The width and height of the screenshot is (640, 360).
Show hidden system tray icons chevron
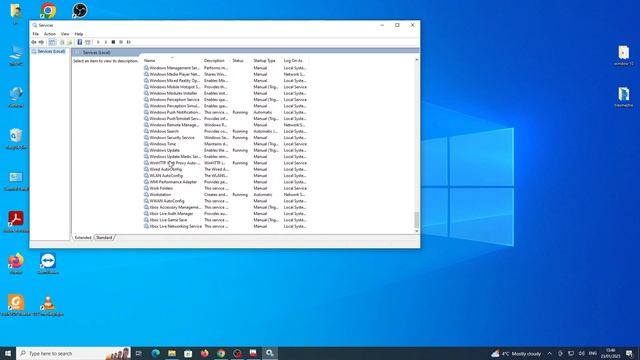pos(549,353)
